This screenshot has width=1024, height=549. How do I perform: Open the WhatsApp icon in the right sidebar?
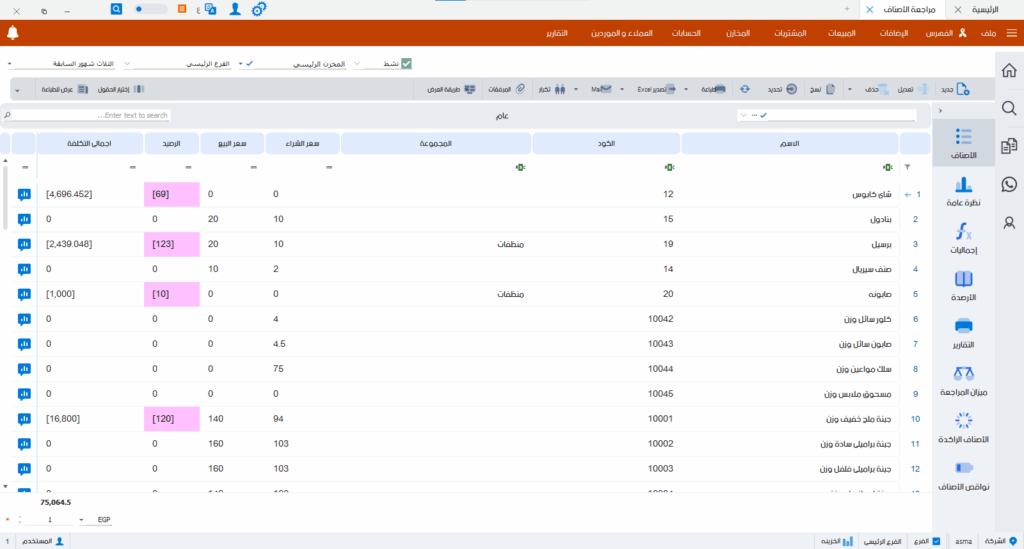point(1009,184)
